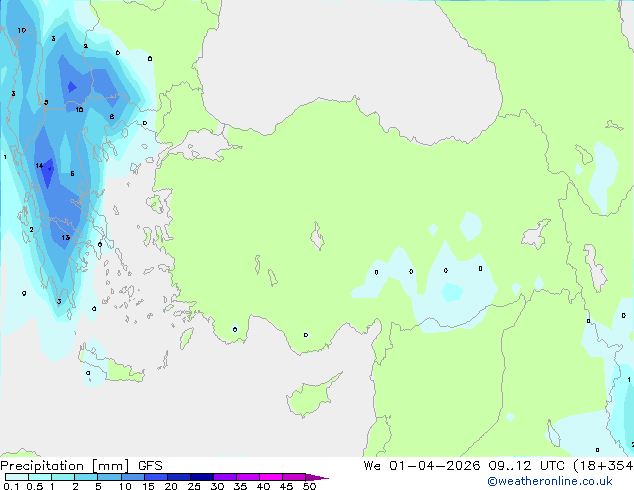This screenshot has height=490, width=634.
Task: Pick the purple swatch between 30 and 35
Action: tap(225, 477)
